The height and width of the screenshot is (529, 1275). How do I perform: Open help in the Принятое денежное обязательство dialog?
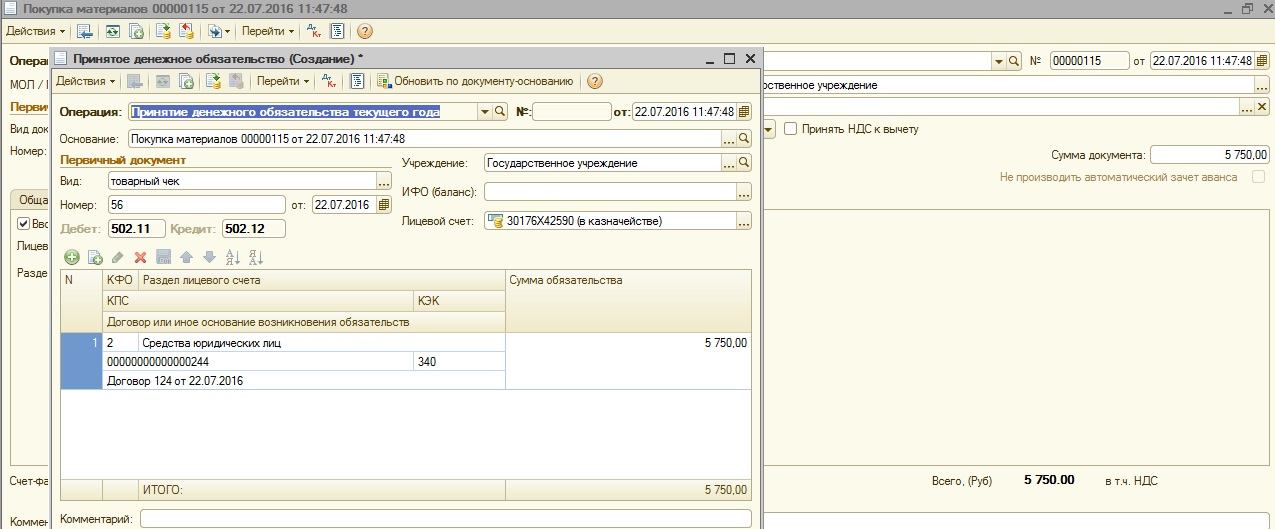(595, 81)
